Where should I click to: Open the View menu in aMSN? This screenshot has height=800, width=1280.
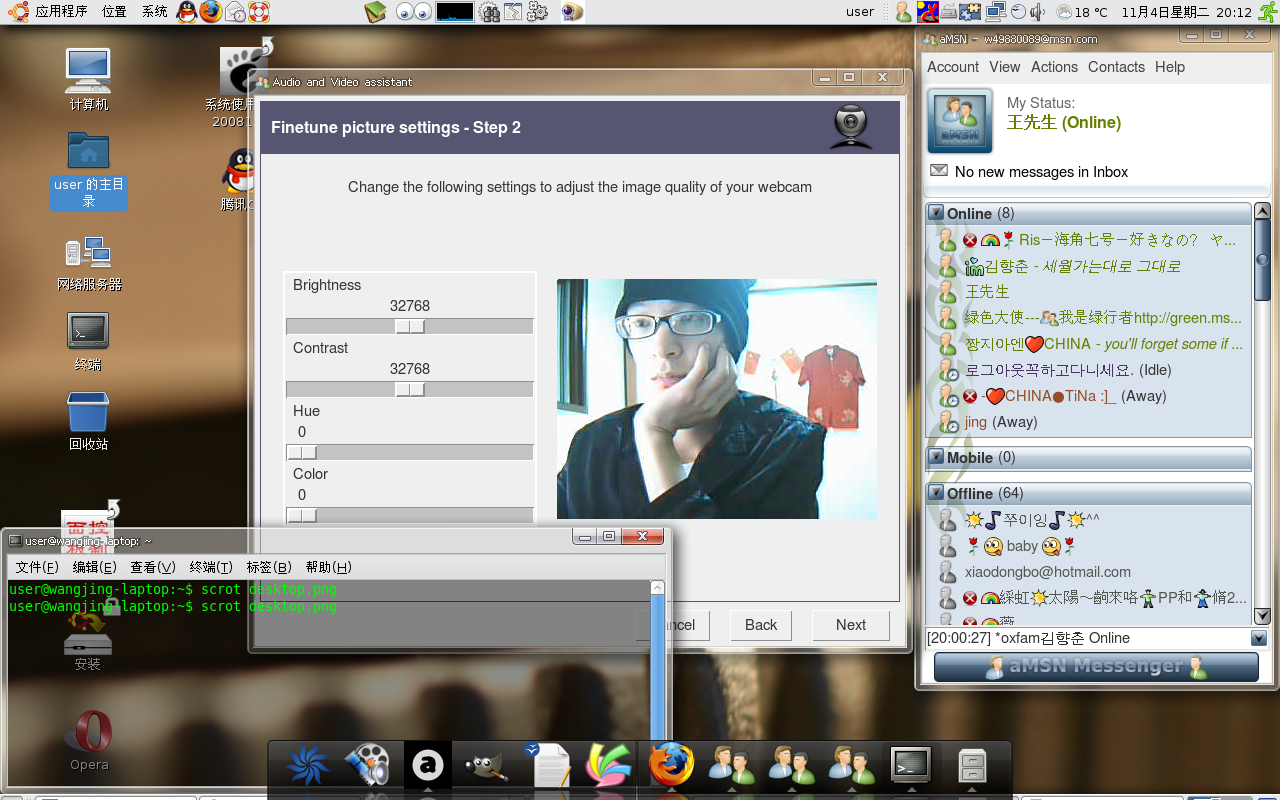[x=1005, y=67]
